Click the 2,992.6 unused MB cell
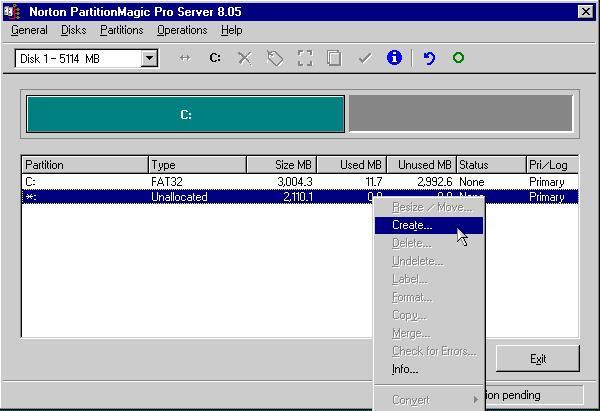 [435, 182]
